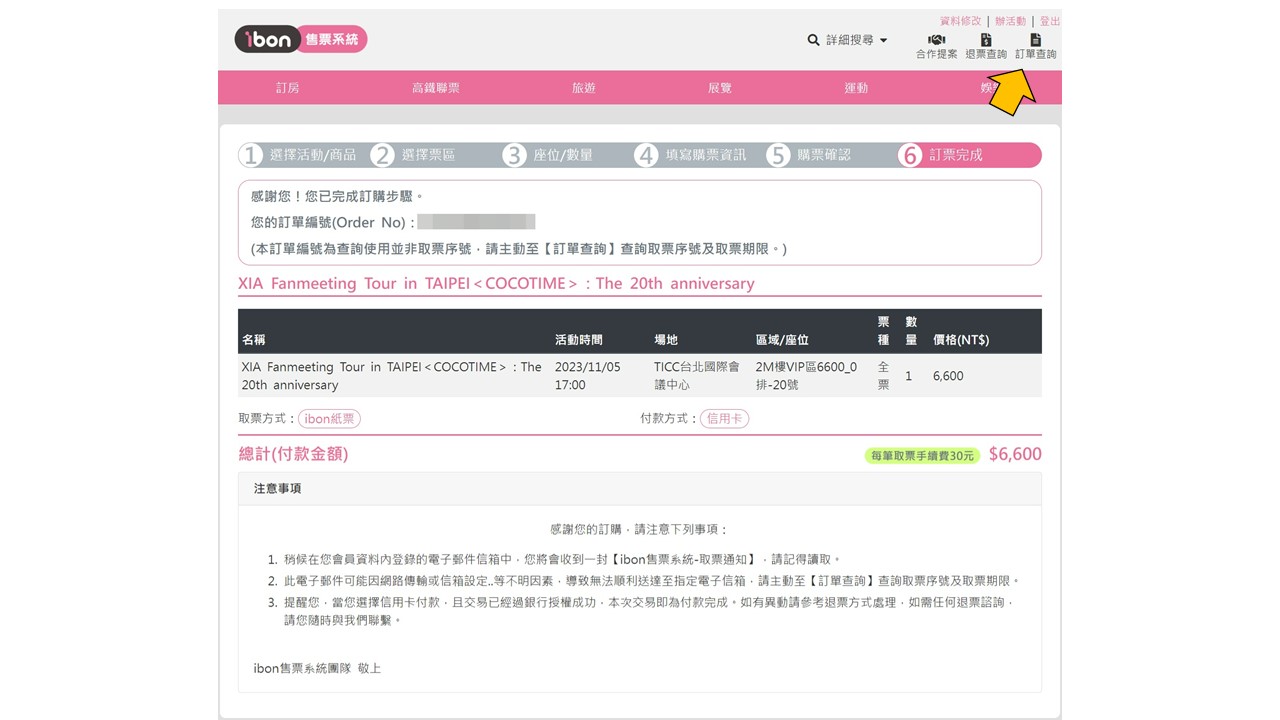Click step 1 circle 選擇活動/商品

pyautogui.click(x=251, y=155)
